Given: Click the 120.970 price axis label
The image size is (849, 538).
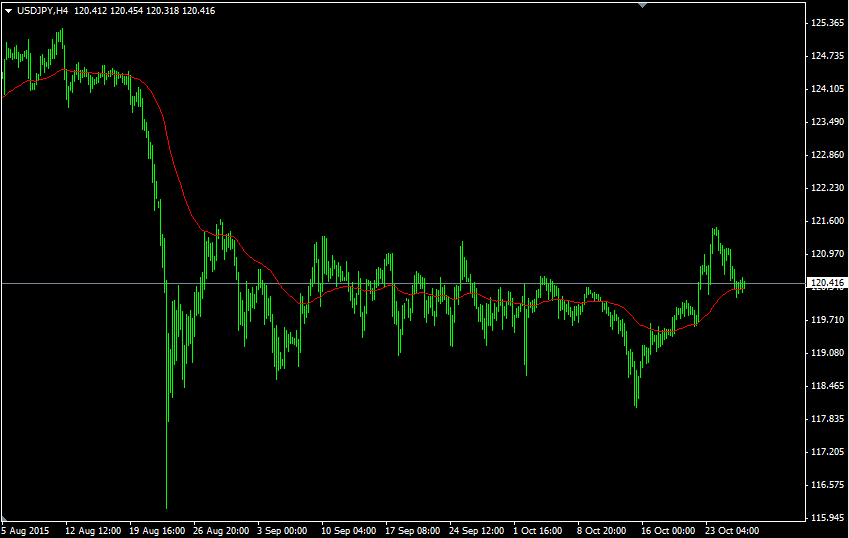Looking at the screenshot, I should point(827,254).
